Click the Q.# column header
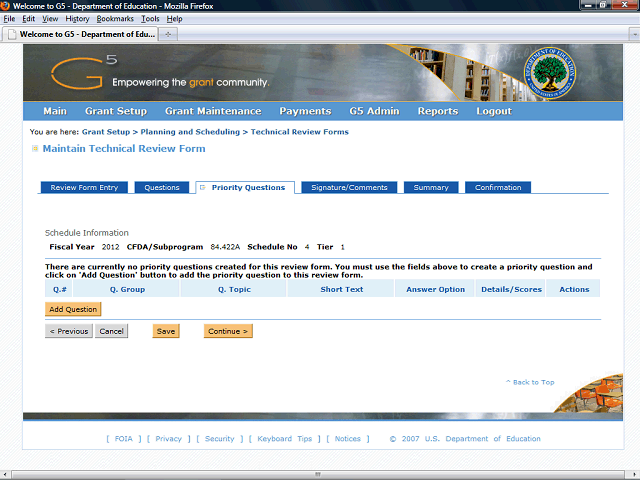This screenshot has height=480, width=640. pyautogui.click(x=60, y=289)
